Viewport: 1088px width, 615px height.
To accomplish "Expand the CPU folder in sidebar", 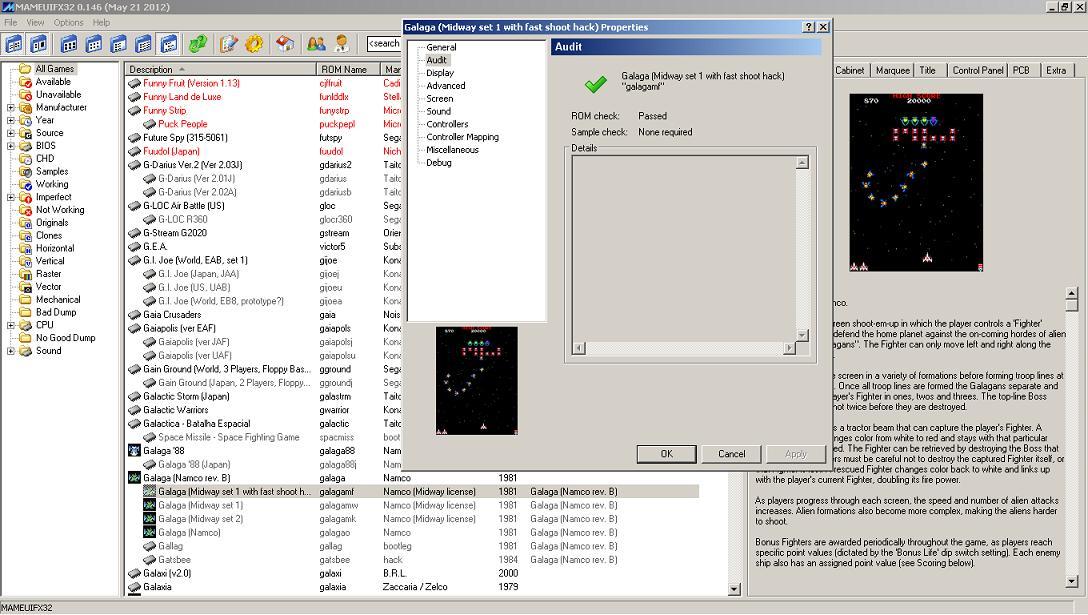I will (11, 325).
